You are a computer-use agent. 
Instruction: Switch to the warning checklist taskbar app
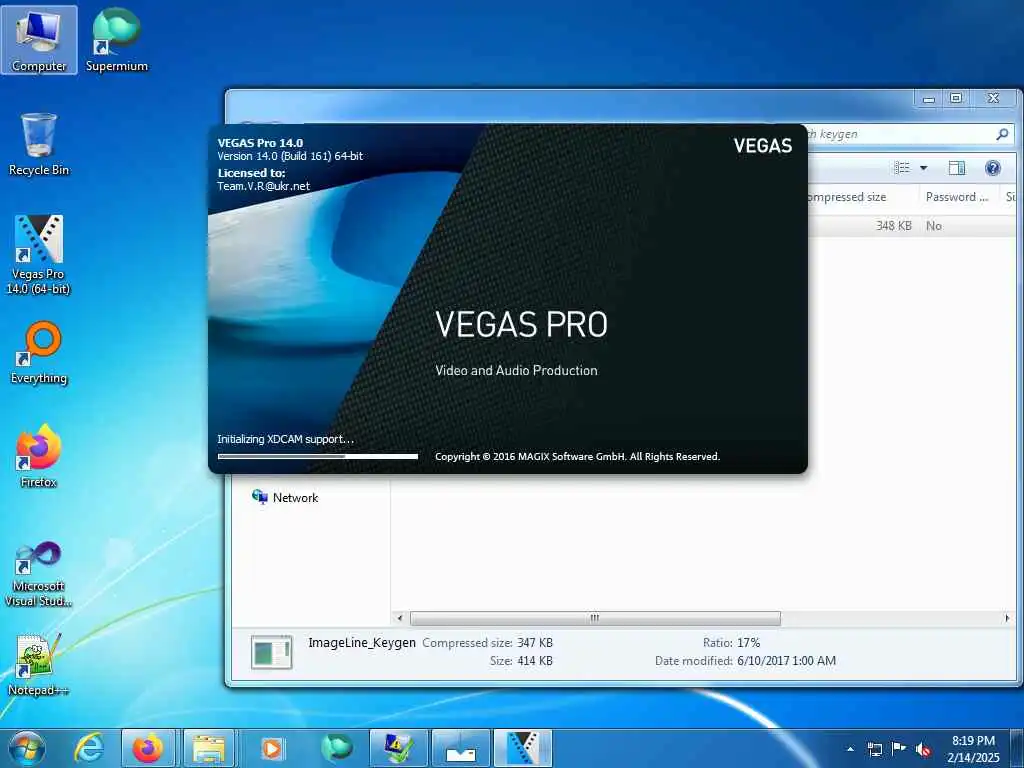coord(398,748)
